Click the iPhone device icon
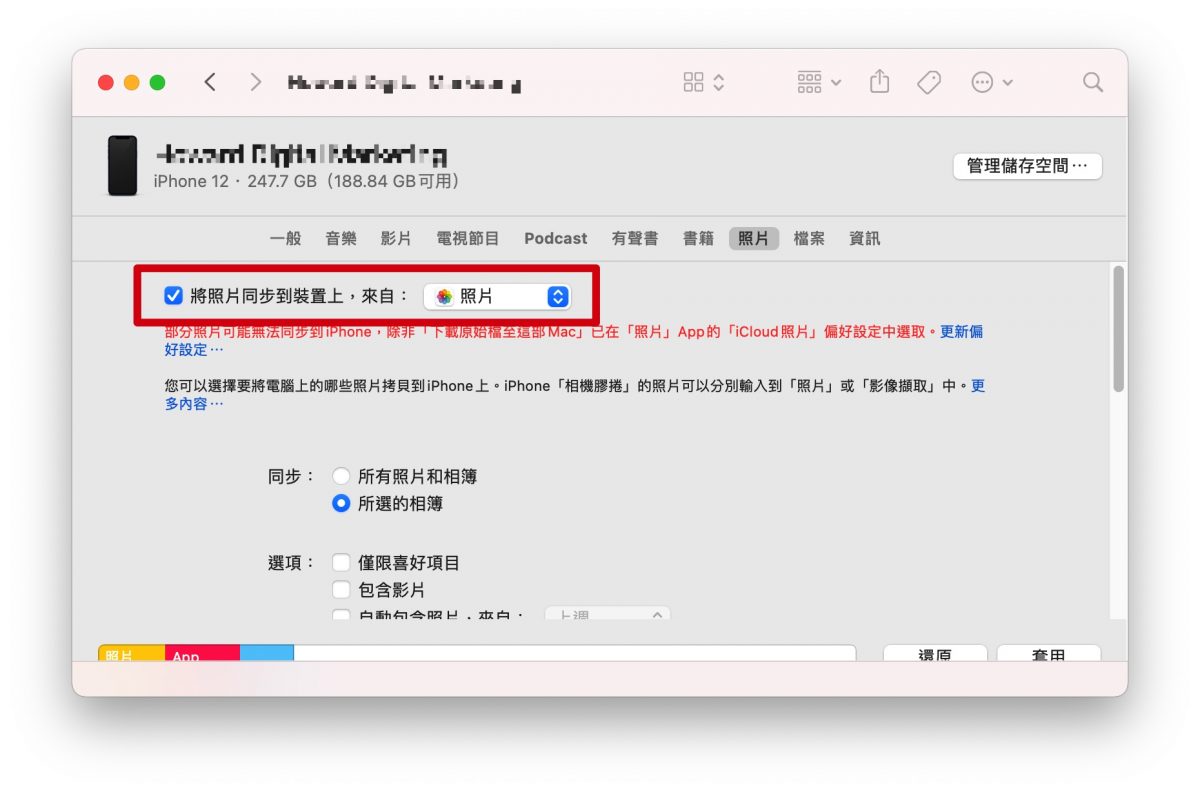The width and height of the screenshot is (1200, 792). 123,166
